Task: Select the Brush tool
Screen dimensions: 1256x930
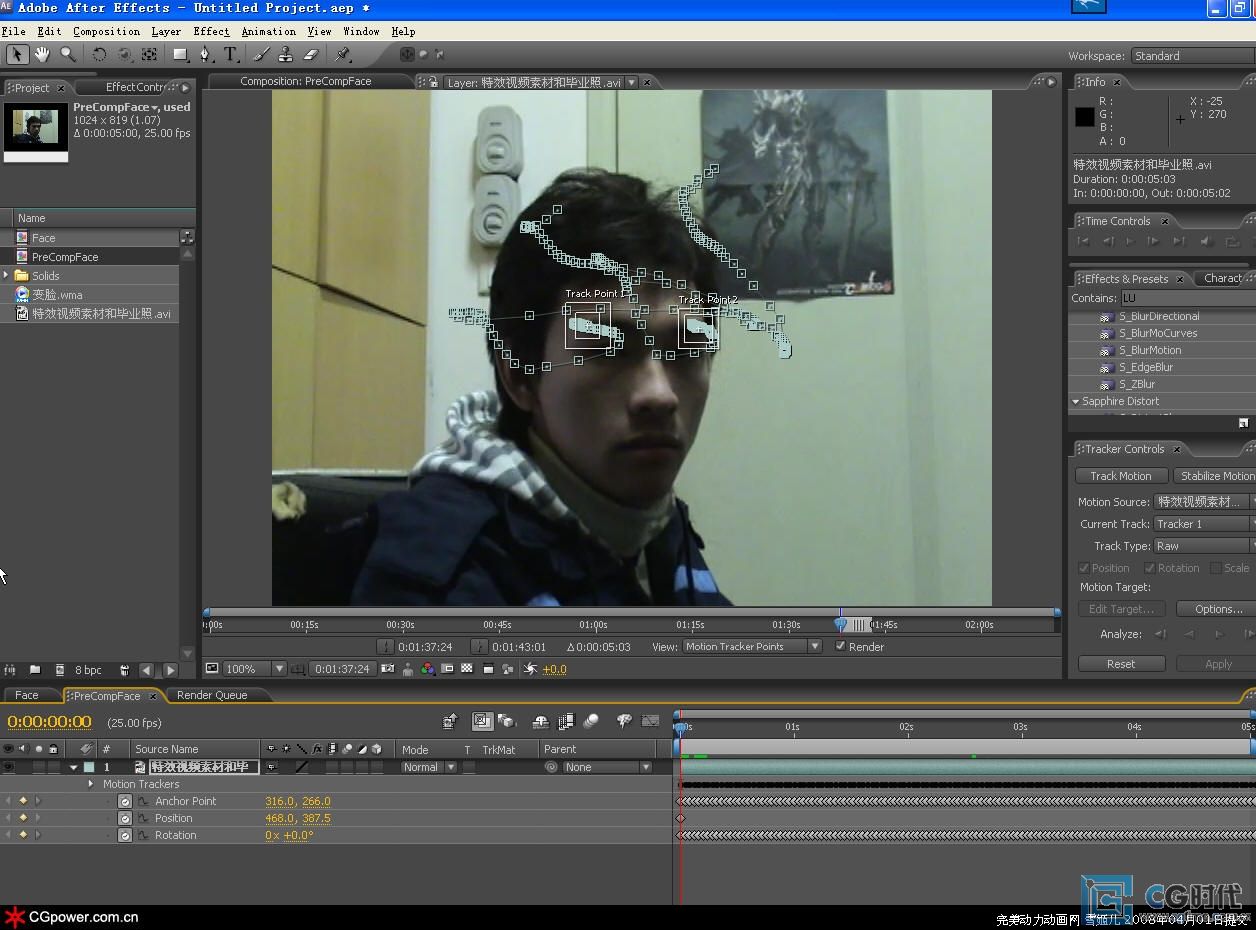Action: coord(263,54)
